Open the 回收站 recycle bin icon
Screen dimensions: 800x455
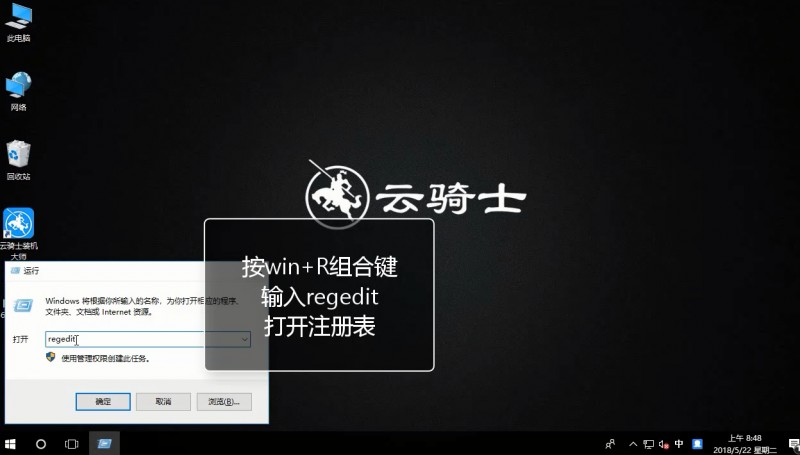(x=18, y=161)
